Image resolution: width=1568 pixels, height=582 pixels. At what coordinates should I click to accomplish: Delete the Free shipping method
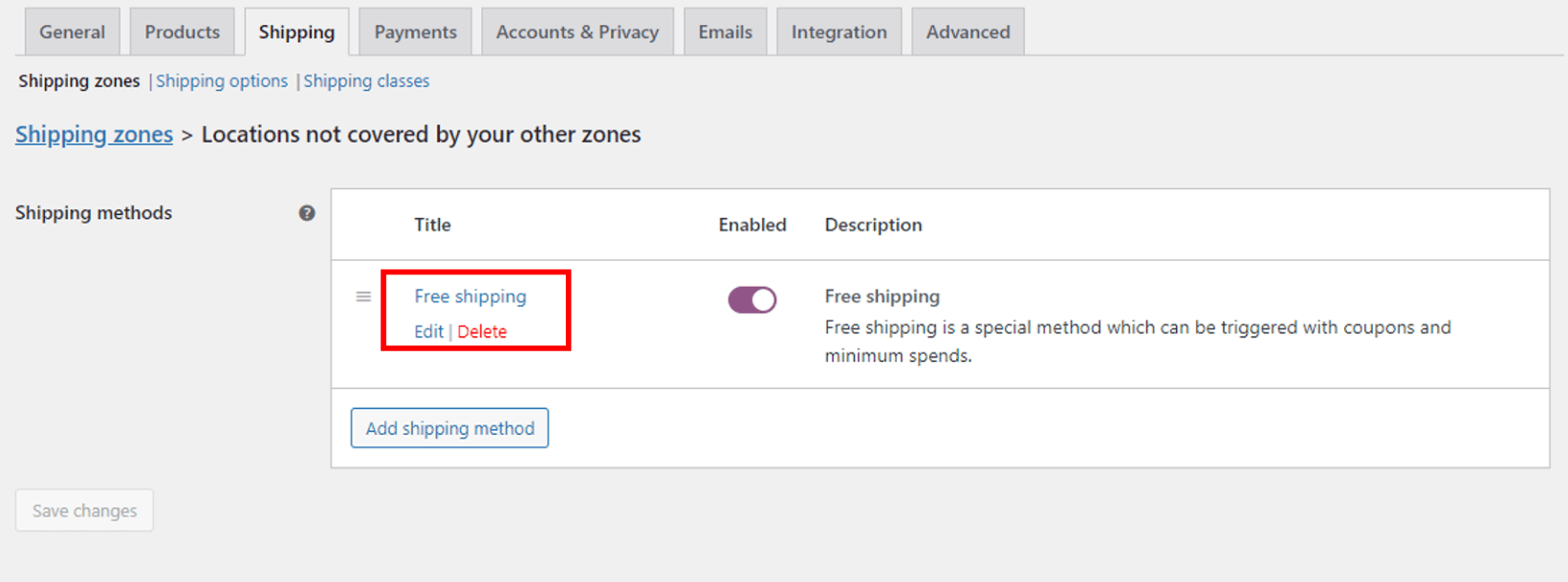(482, 332)
